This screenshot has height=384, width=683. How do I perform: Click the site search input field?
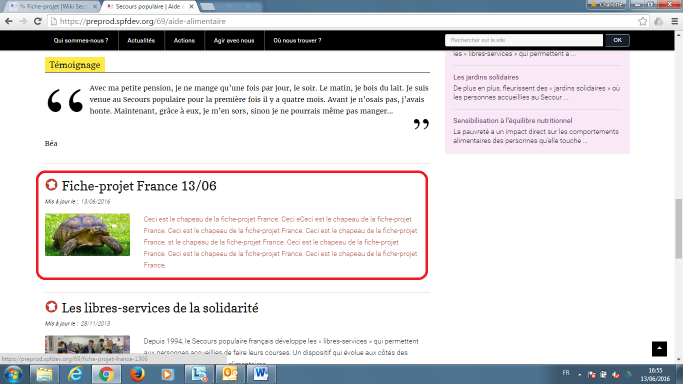pos(524,40)
